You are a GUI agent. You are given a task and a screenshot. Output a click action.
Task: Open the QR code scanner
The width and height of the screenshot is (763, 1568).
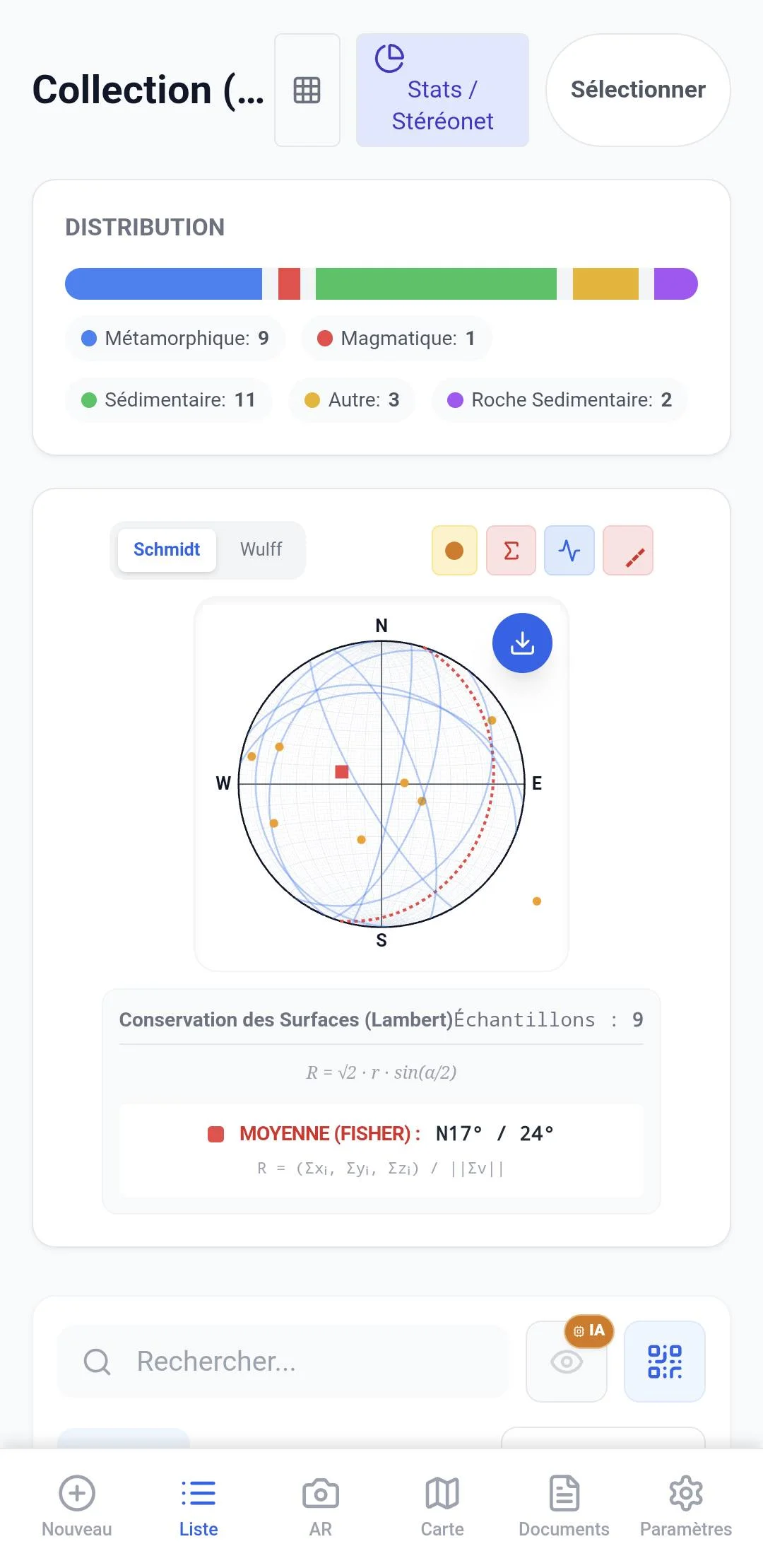[665, 1361]
